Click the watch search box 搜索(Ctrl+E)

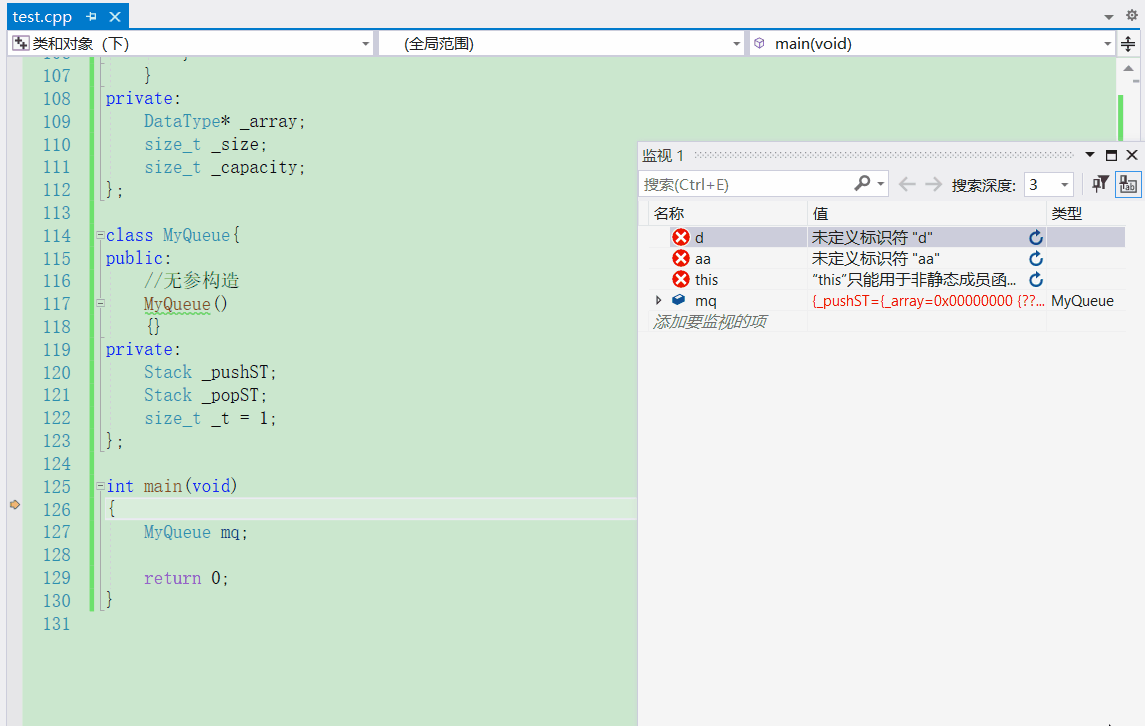pyautogui.click(x=745, y=184)
